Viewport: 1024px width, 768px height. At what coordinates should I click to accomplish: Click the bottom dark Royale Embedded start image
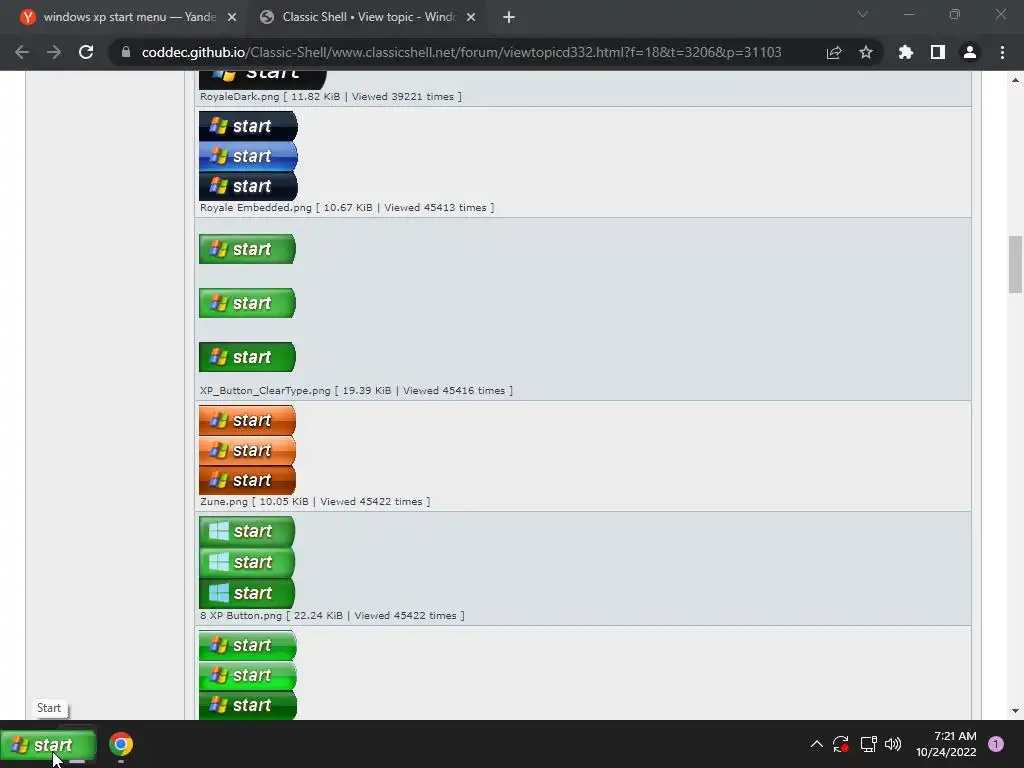coord(248,186)
